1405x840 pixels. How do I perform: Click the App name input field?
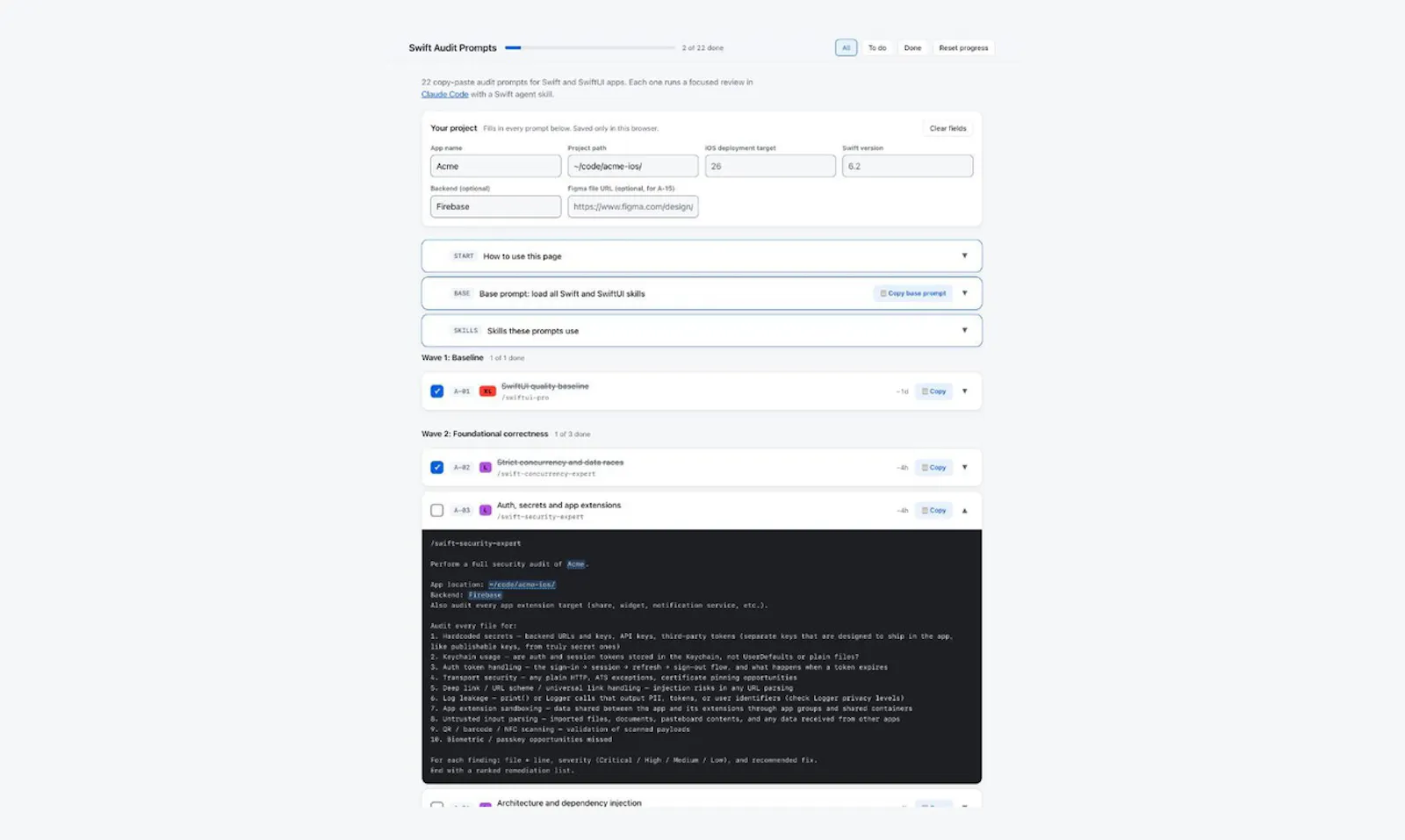pos(495,166)
